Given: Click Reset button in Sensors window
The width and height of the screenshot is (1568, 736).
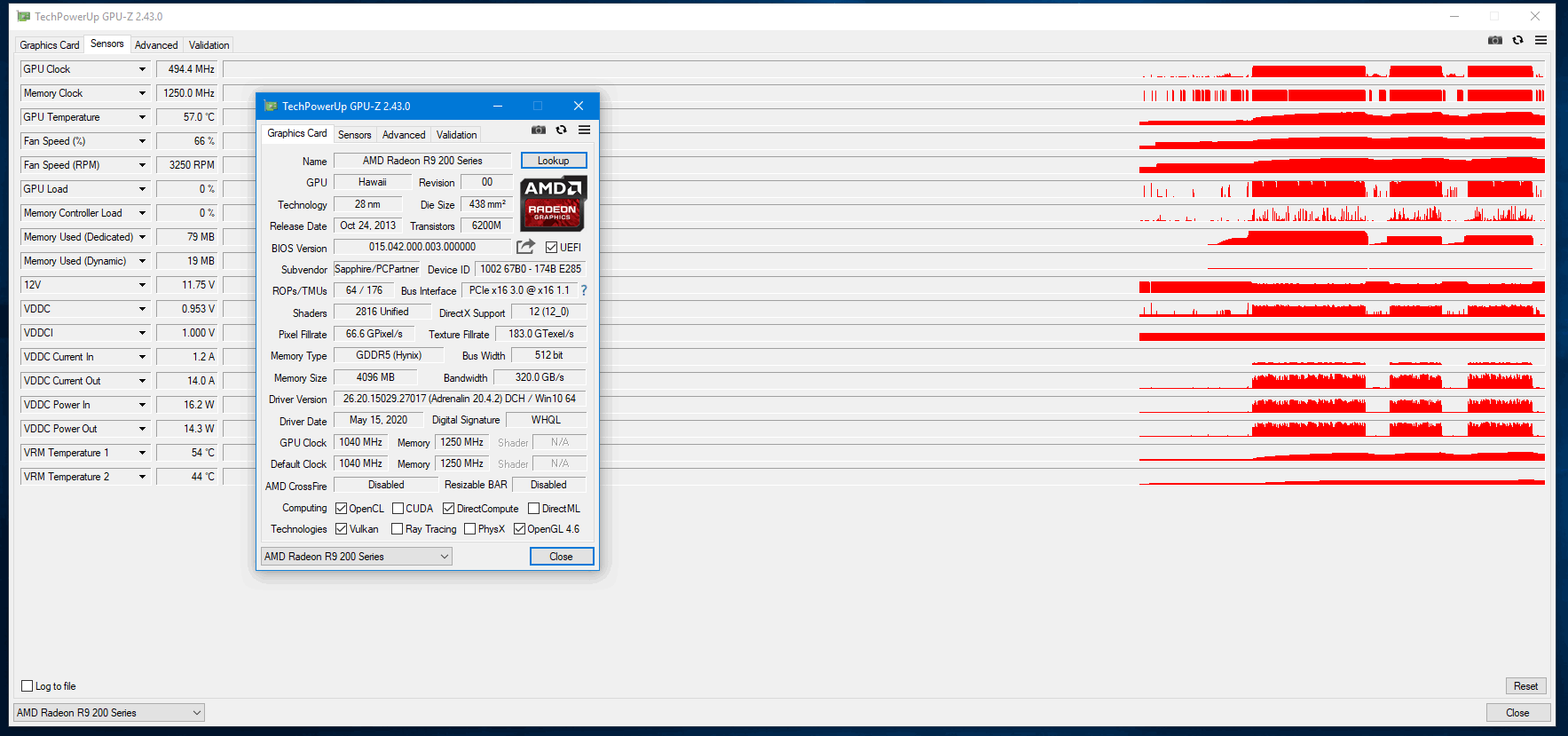Looking at the screenshot, I should pos(1525,686).
